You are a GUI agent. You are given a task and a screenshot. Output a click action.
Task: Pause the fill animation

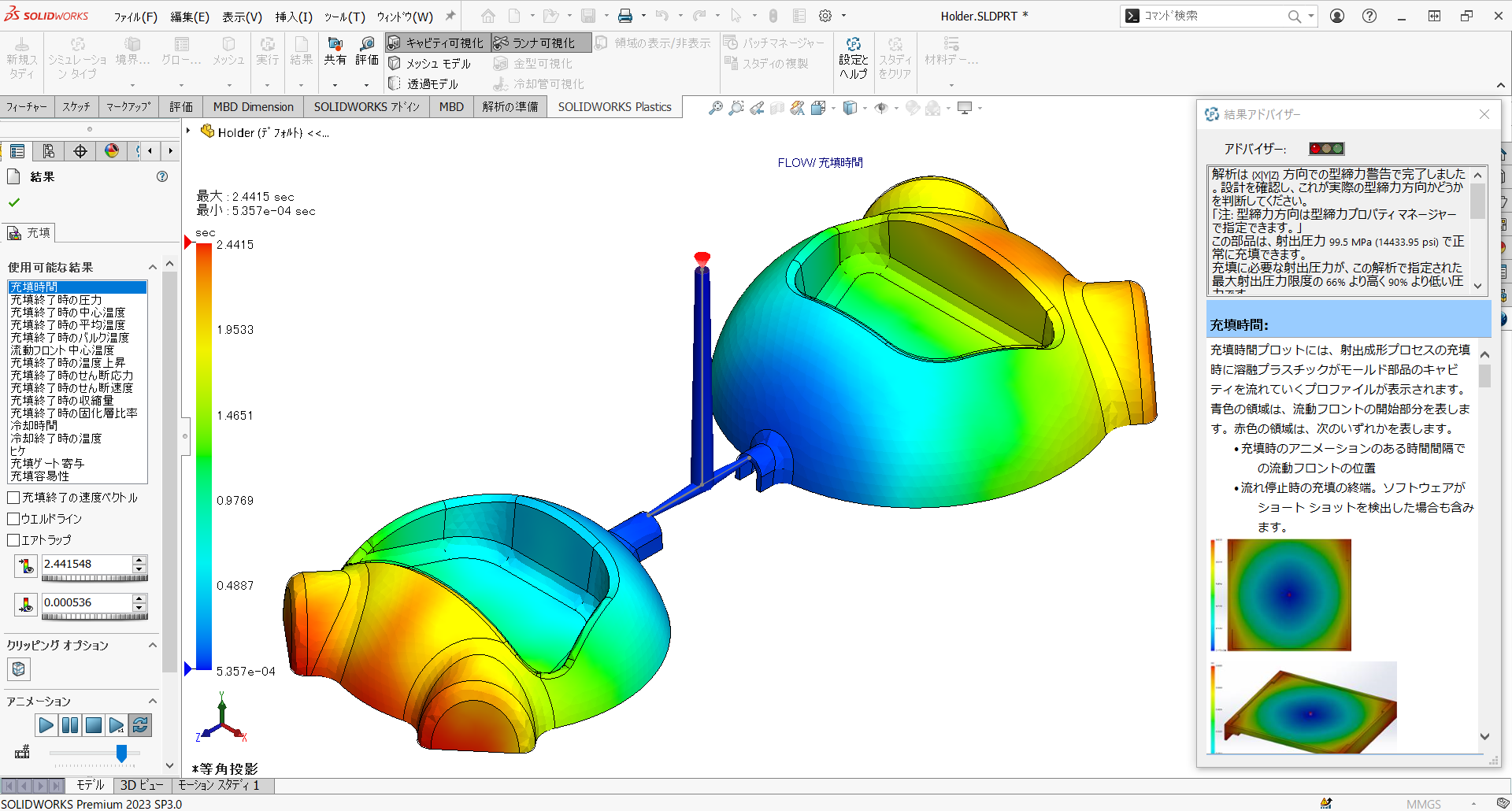[x=69, y=725]
